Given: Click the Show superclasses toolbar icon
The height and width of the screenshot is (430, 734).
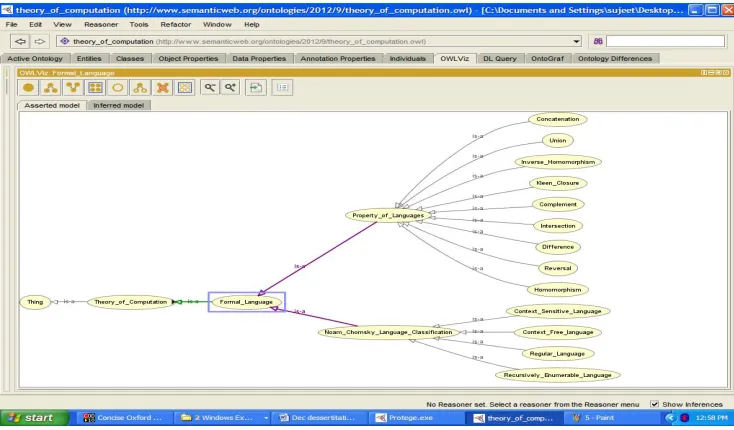Looking at the screenshot, I should point(73,87).
